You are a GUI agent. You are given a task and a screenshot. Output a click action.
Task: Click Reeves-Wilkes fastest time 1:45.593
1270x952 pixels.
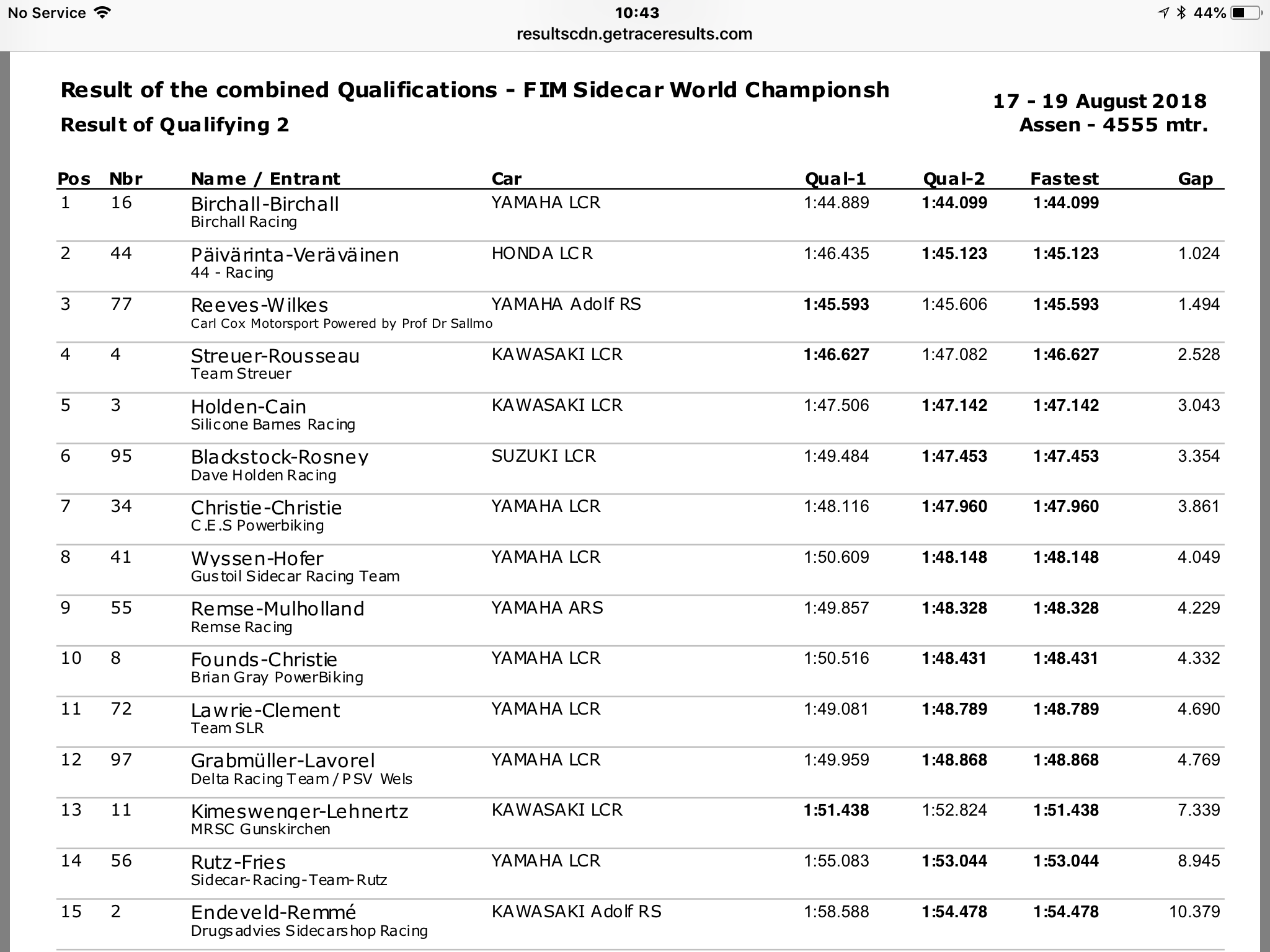1065,304
